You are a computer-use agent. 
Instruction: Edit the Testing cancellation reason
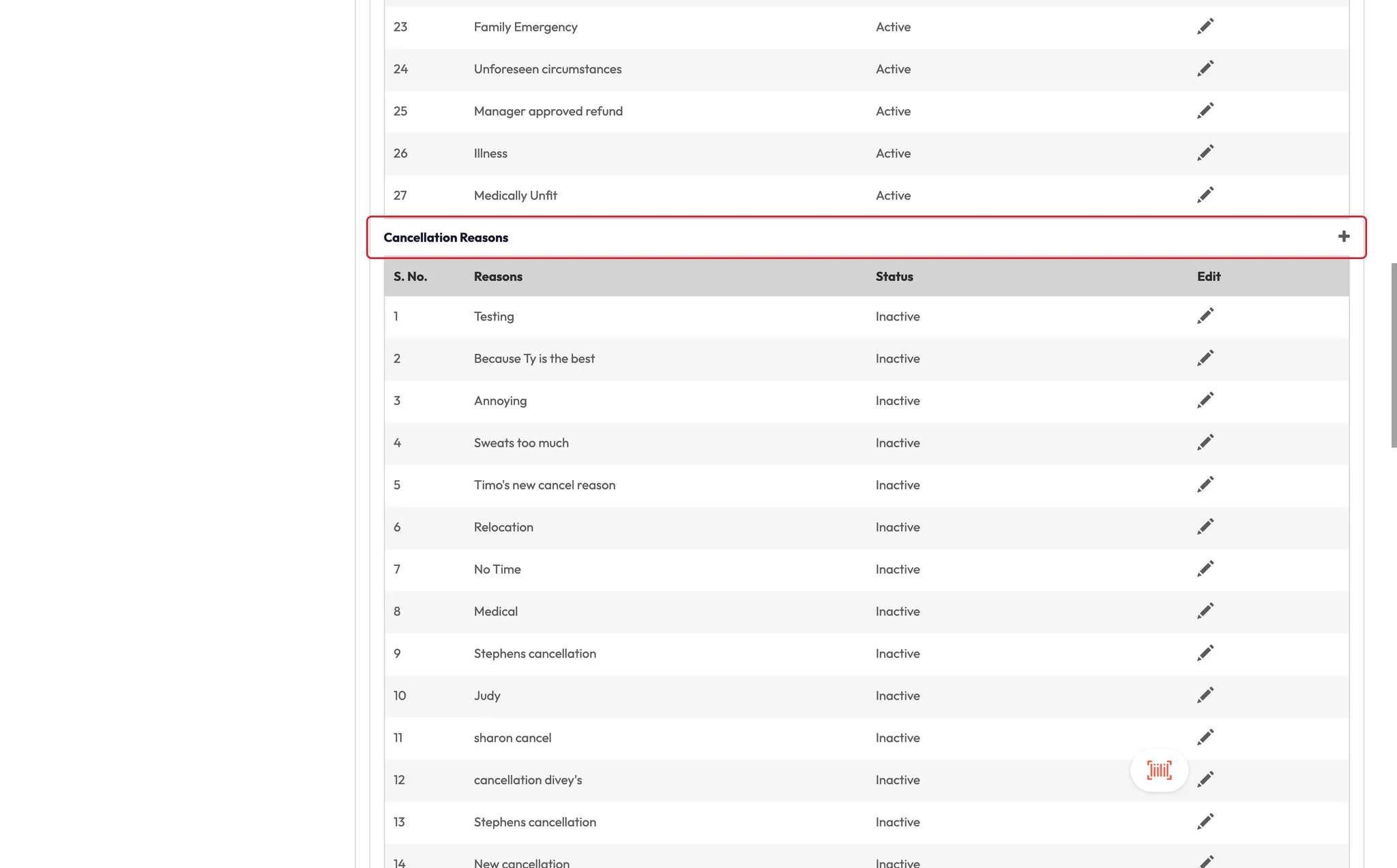1205,316
